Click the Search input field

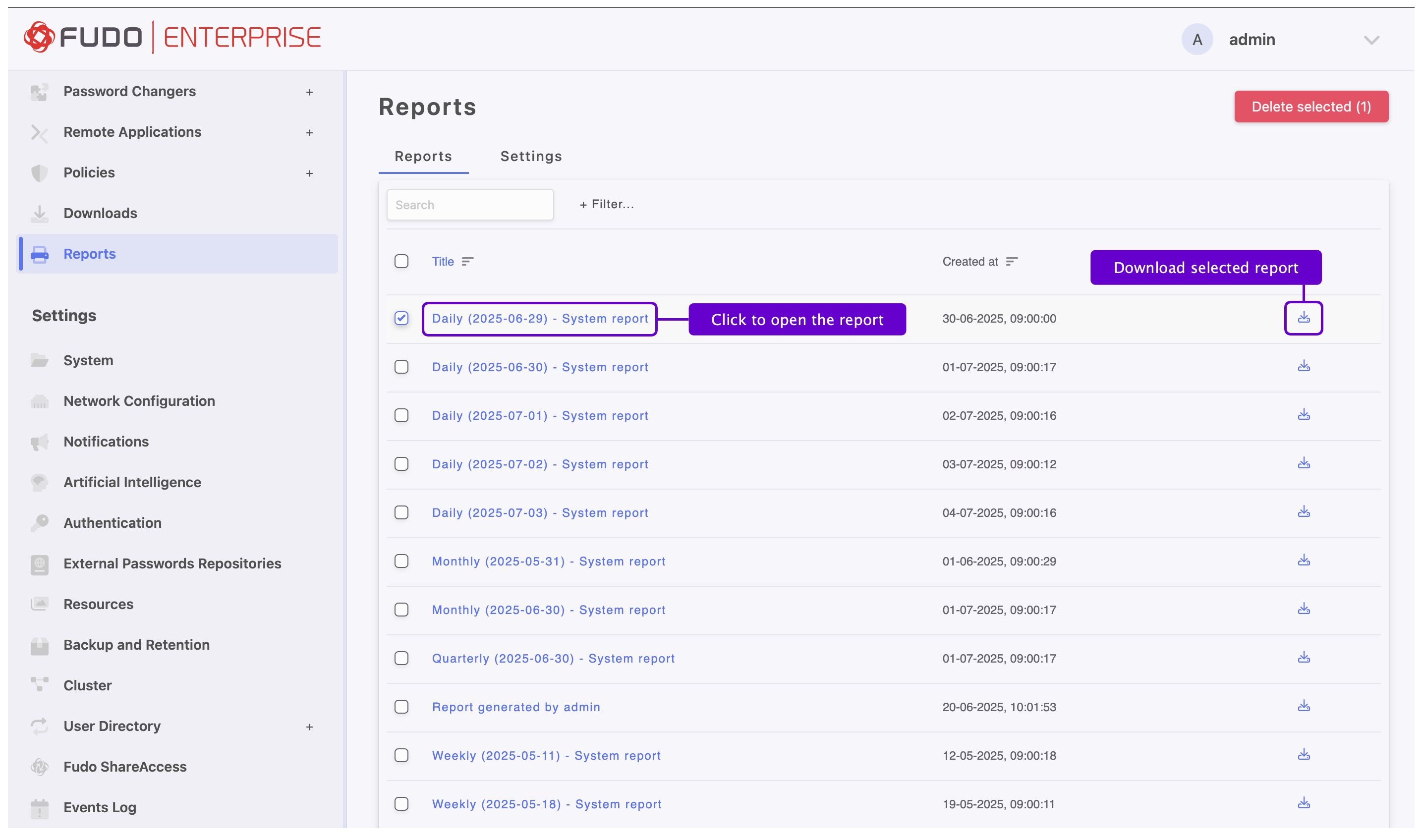(x=469, y=205)
